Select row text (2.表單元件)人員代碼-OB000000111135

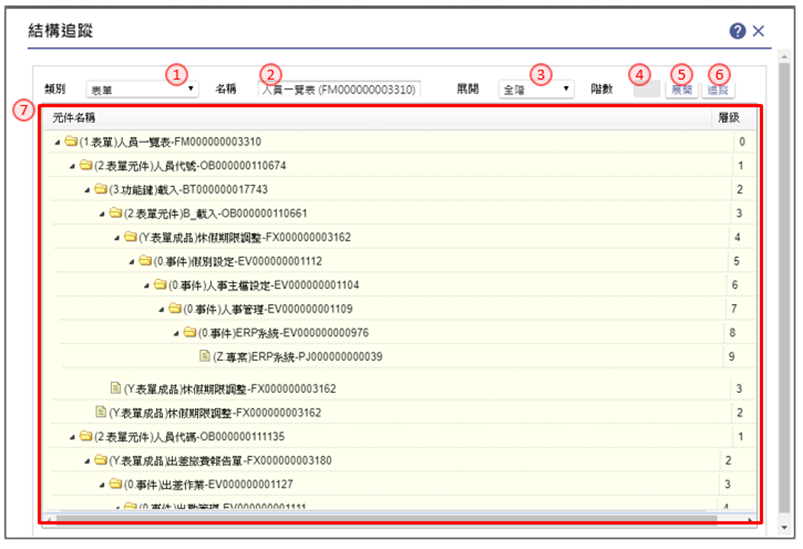point(189,437)
